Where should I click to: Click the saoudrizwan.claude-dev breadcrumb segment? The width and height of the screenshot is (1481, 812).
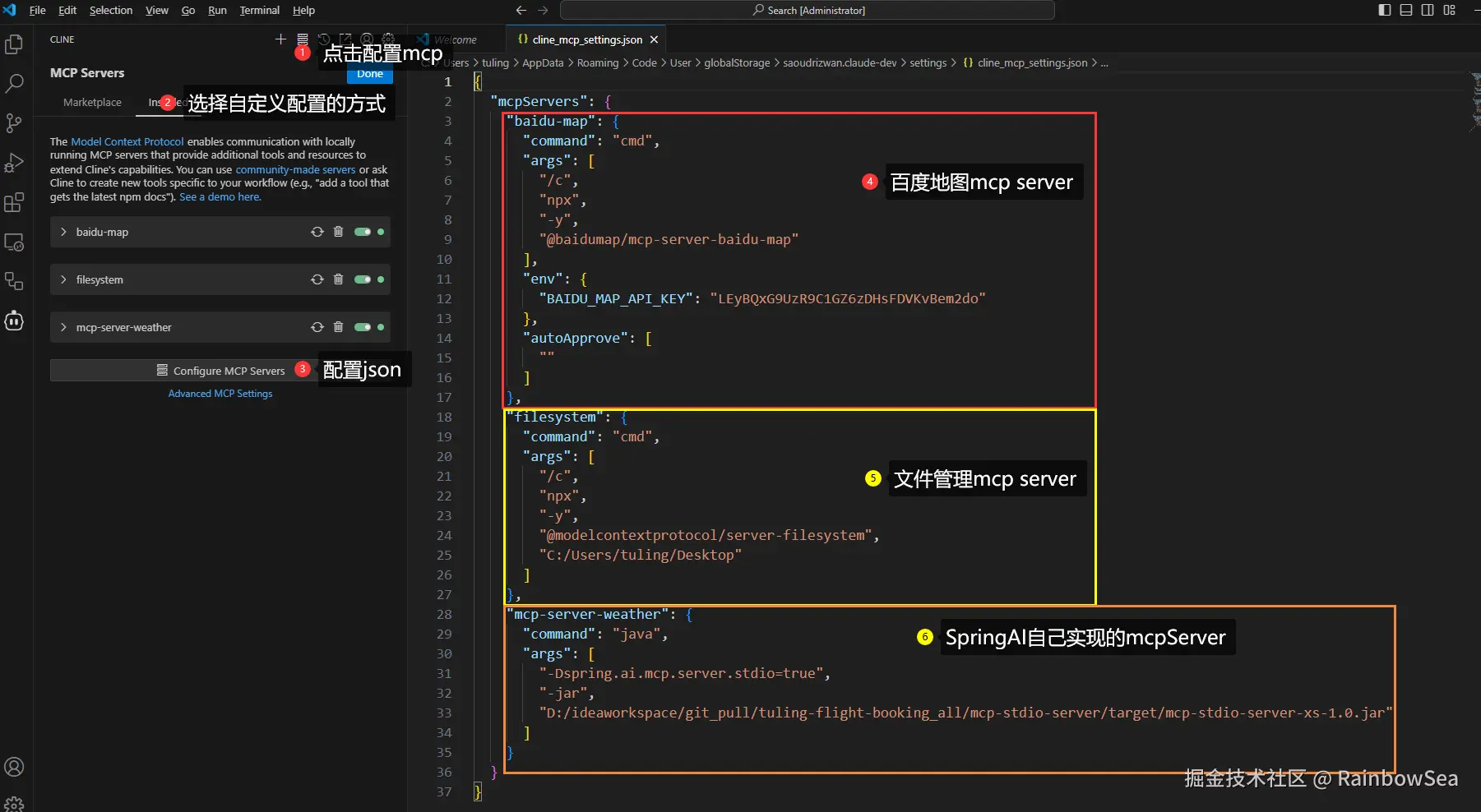point(840,62)
